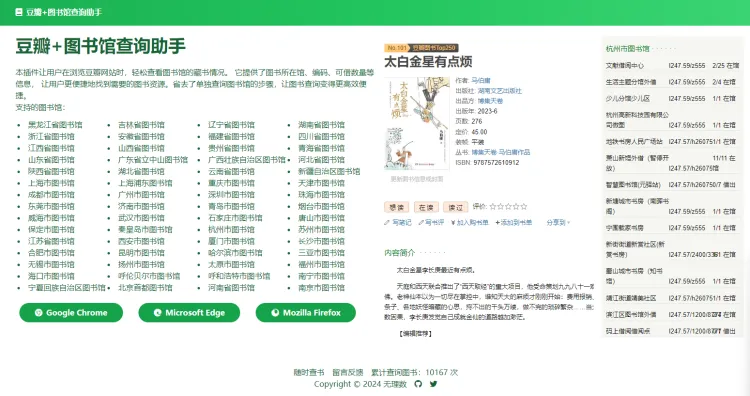Screen dimensions: 750x396
Task: Mark book as 想读
Action: [396, 207]
